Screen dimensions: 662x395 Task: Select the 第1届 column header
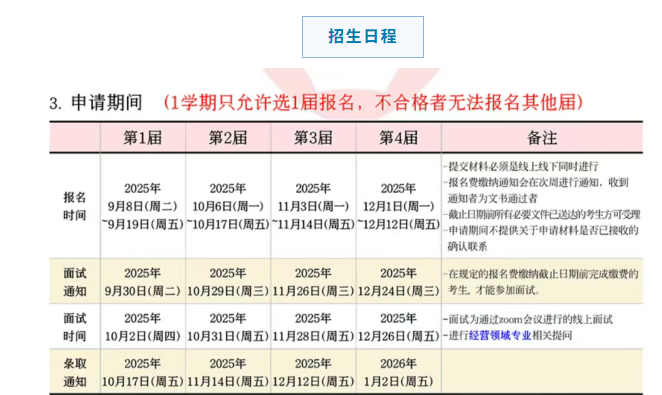tap(143, 138)
